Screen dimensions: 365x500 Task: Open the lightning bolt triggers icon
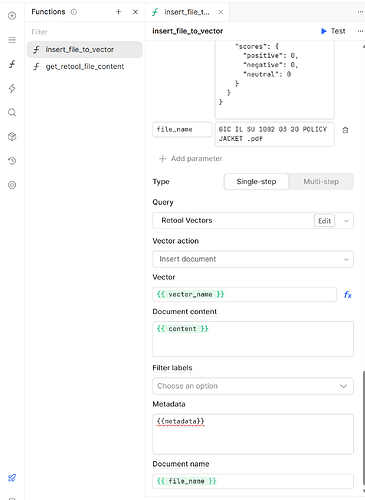pyautogui.click(x=12, y=88)
